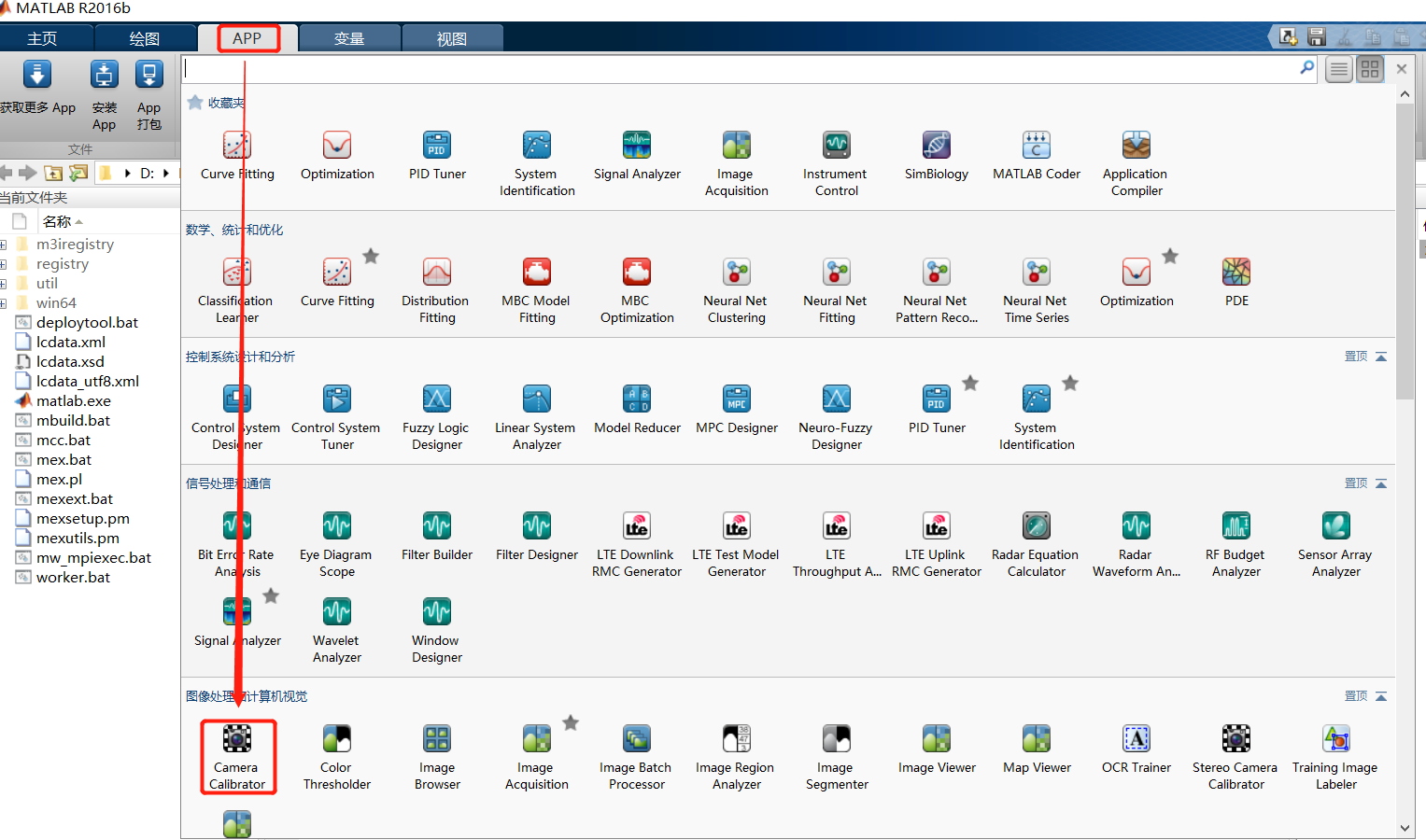1426x840 pixels.
Task: Switch gallery to list view
Action: click(x=1339, y=69)
